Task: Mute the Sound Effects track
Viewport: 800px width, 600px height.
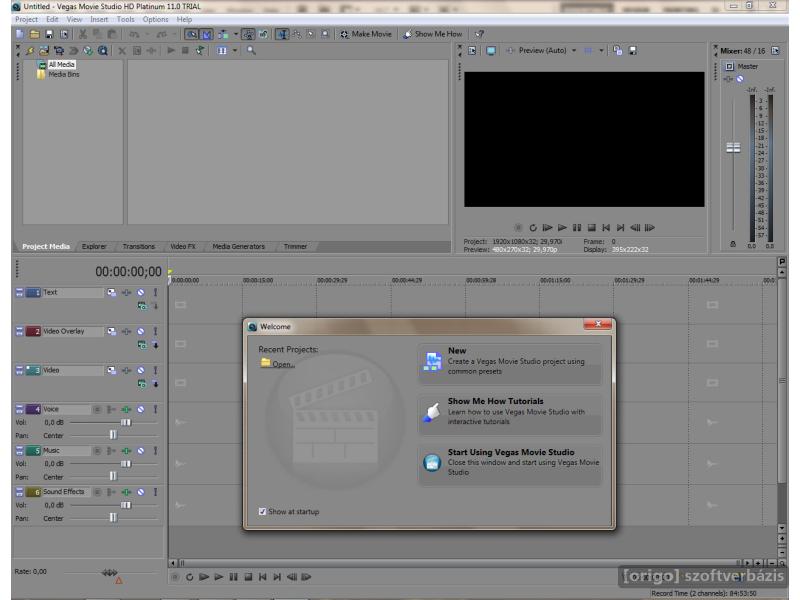Action: [x=141, y=492]
